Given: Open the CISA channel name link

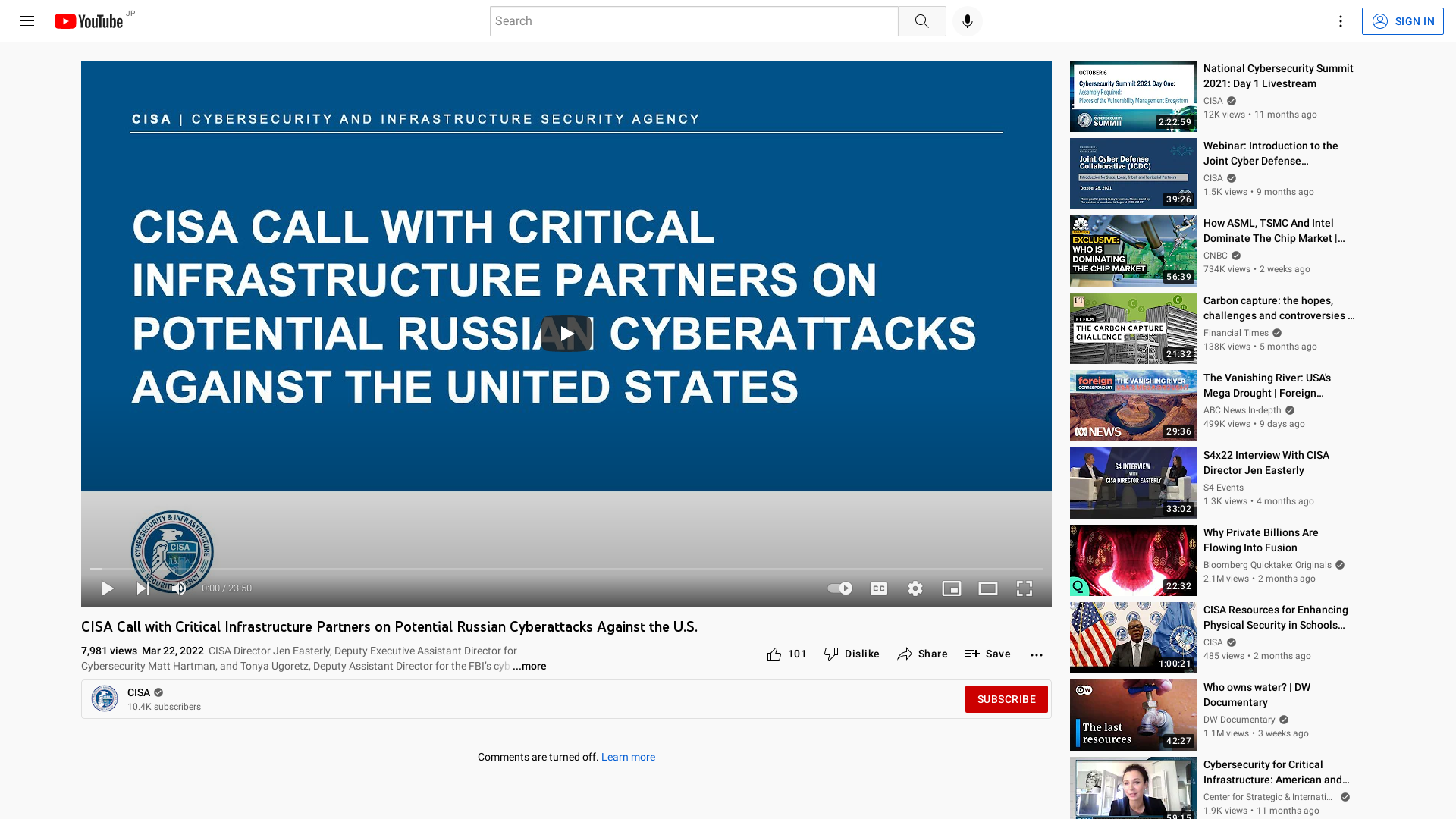Looking at the screenshot, I should [x=139, y=692].
